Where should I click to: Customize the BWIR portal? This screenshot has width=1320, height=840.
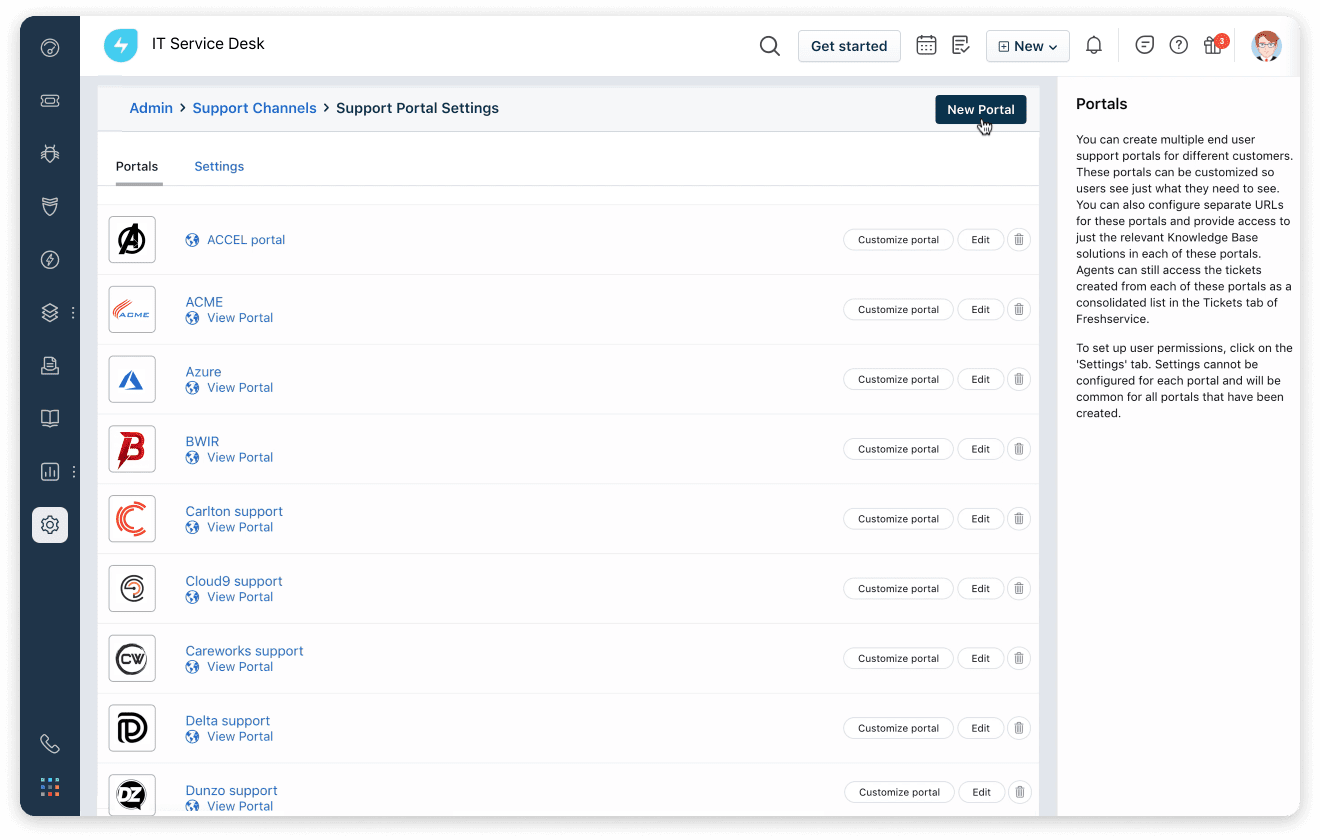pyautogui.click(x=898, y=449)
